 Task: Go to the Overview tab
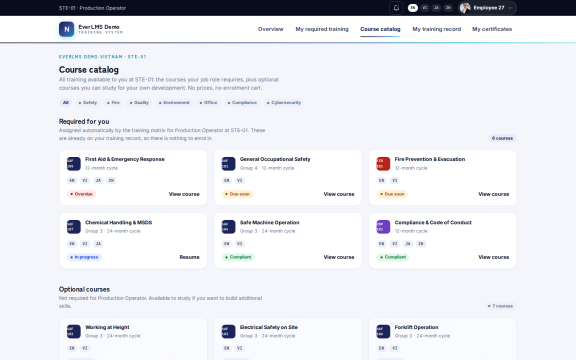pos(271,29)
